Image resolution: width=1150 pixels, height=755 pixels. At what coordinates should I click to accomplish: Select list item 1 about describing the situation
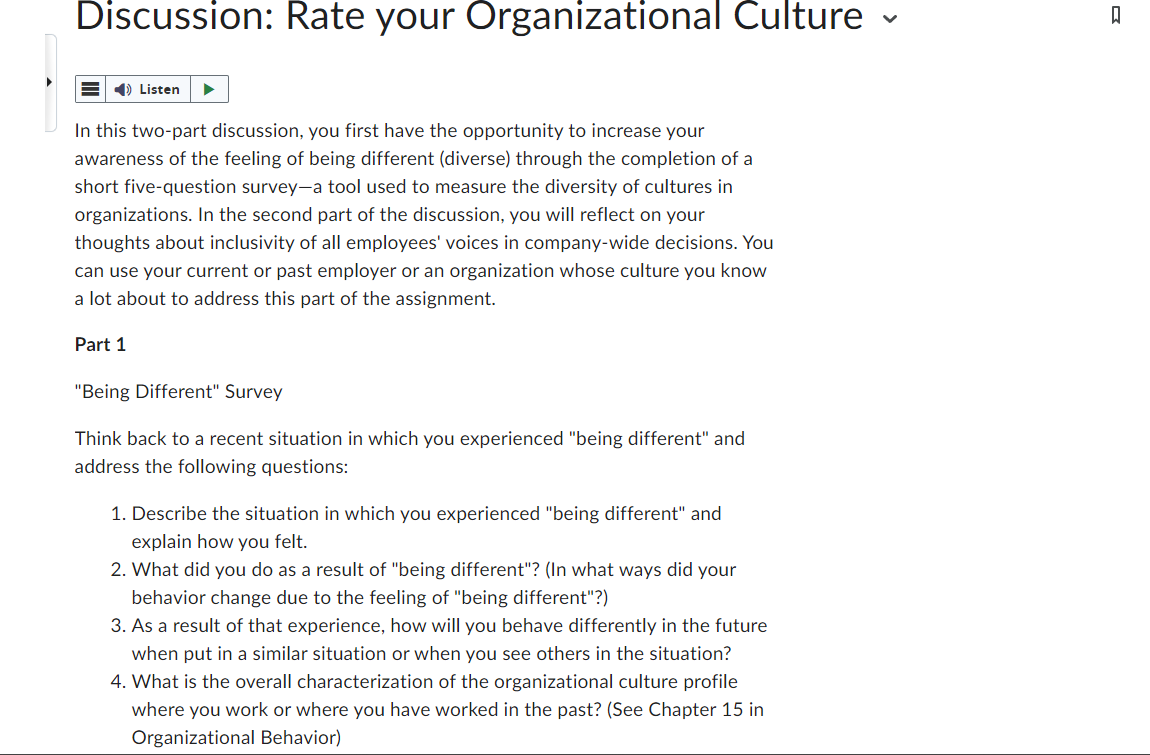426,528
